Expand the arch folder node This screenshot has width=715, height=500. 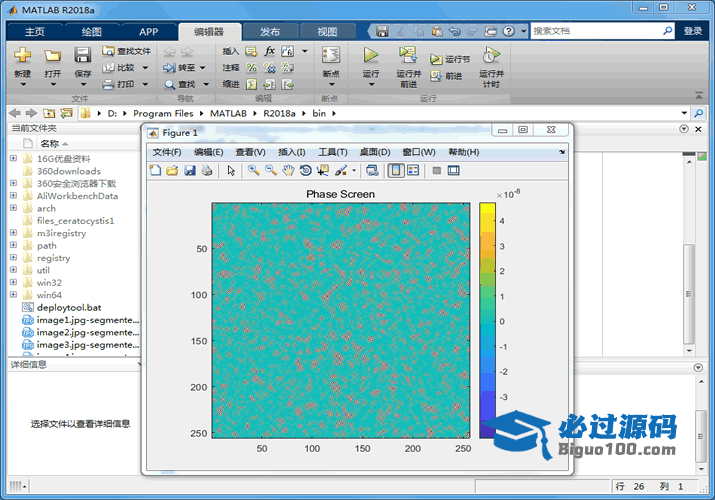coord(13,208)
